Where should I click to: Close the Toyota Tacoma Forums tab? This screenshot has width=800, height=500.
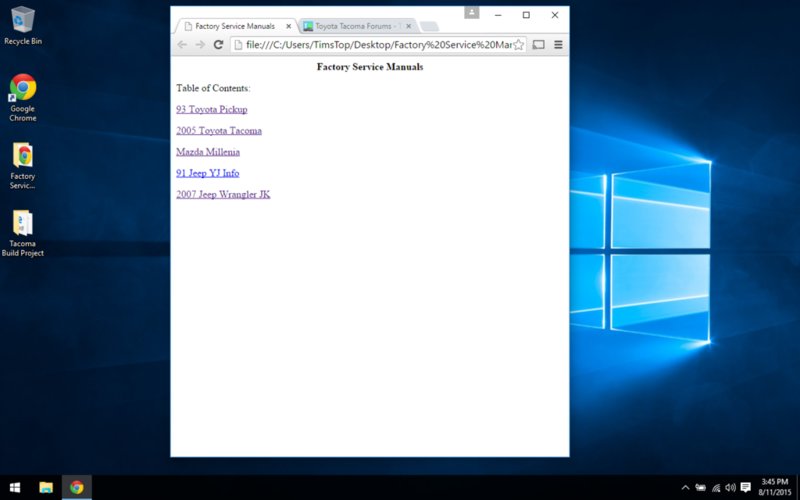pyautogui.click(x=408, y=26)
